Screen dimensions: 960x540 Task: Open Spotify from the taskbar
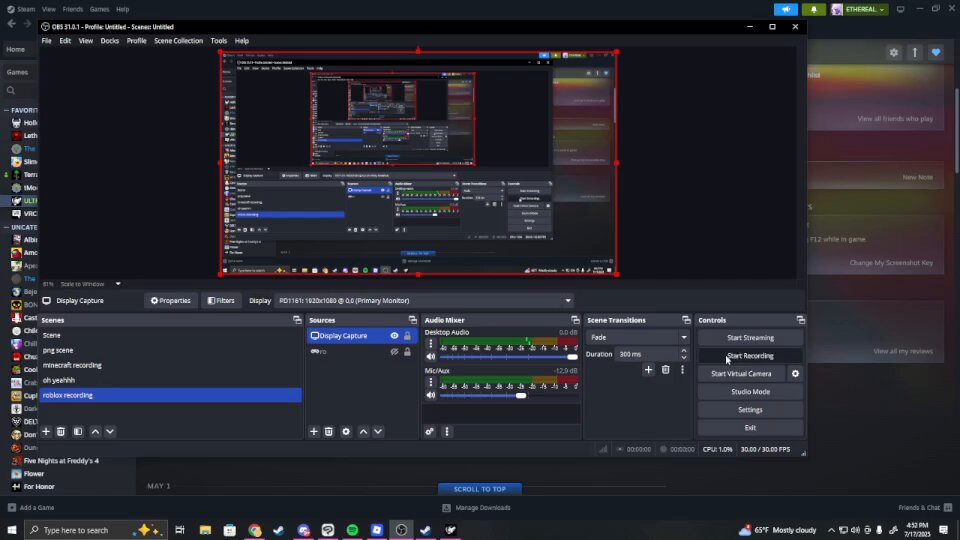[352, 530]
